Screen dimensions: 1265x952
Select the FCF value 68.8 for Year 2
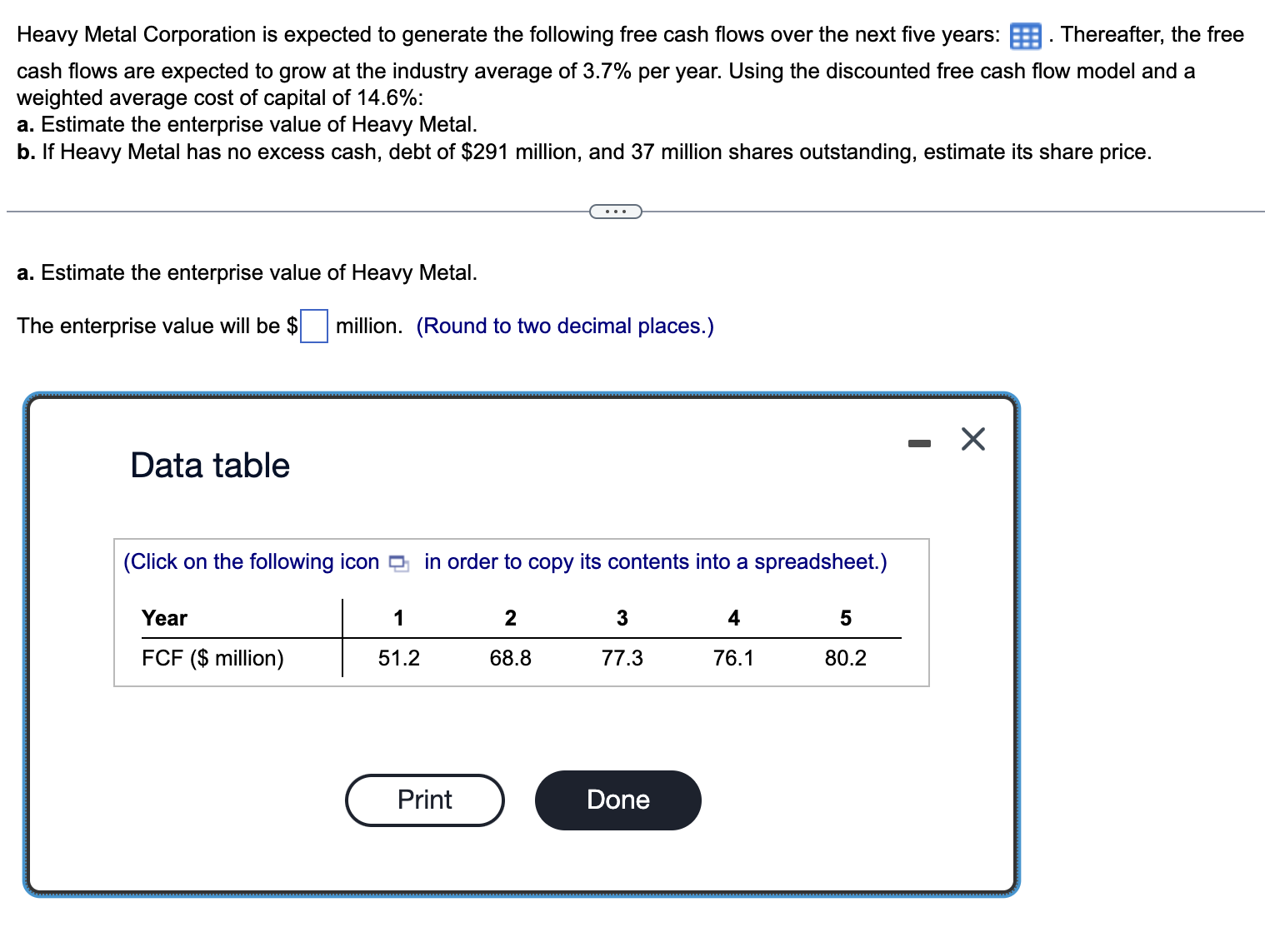510,658
